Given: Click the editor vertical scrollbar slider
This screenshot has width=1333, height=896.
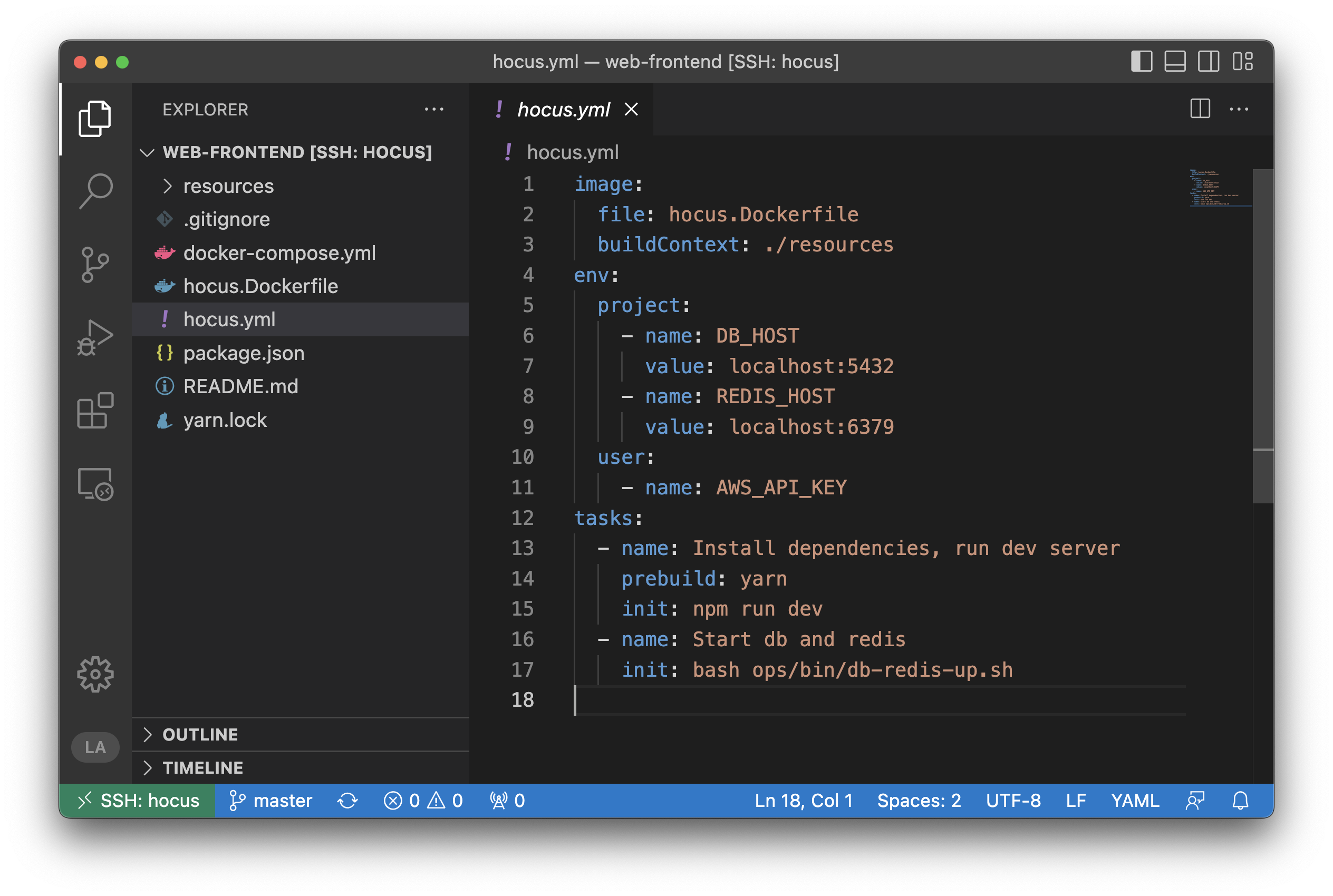Looking at the screenshot, I should (1263, 336).
